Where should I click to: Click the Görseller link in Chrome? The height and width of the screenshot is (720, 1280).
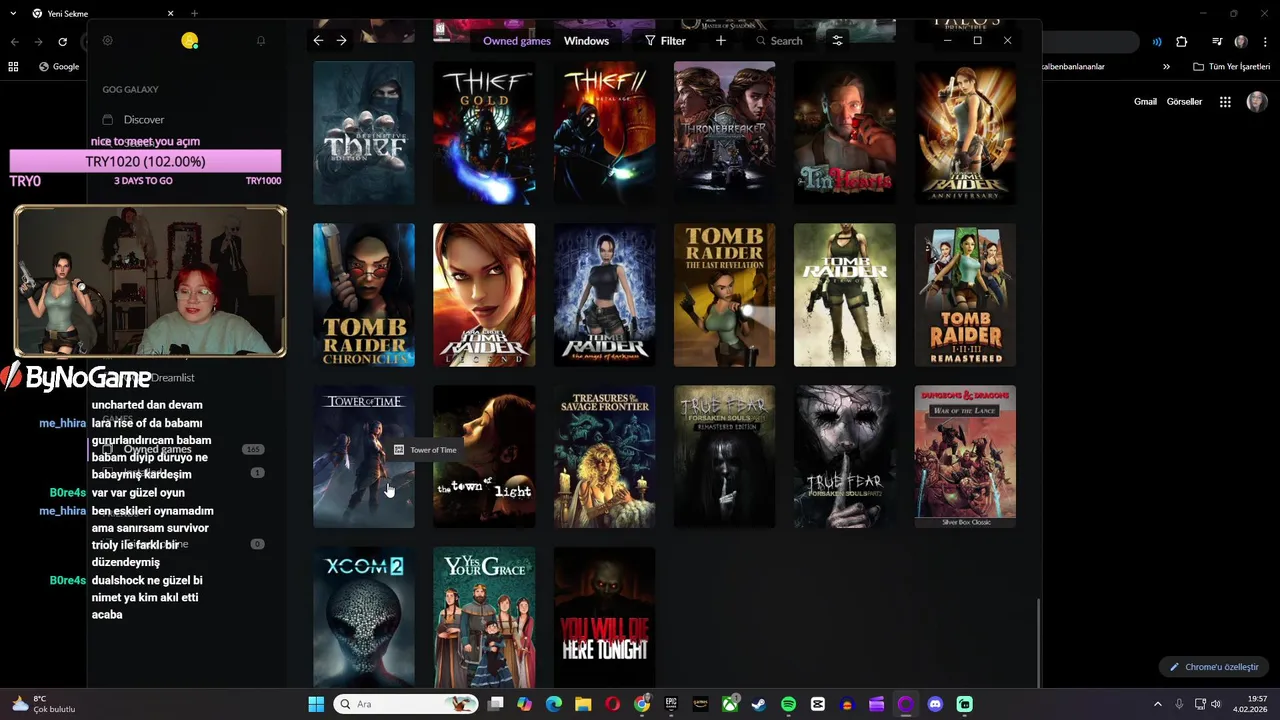(1184, 102)
